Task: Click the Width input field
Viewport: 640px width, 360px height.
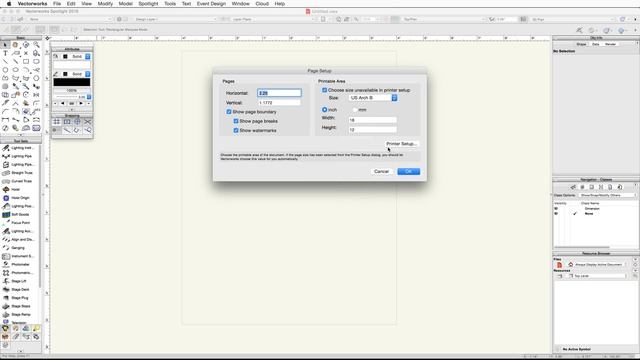Action: (372, 120)
